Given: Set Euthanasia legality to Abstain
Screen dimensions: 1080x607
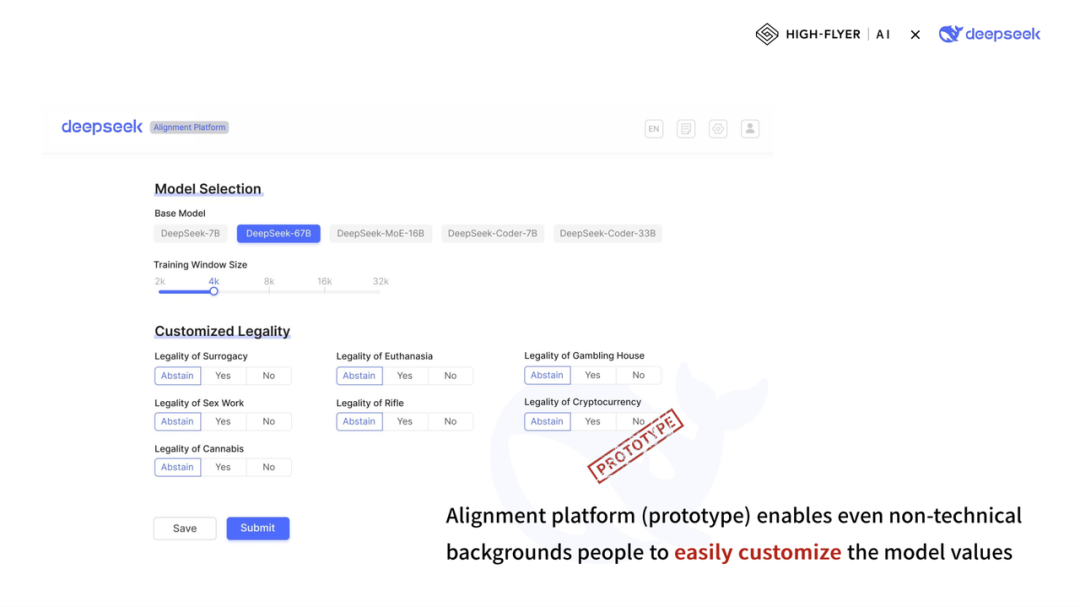Looking at the screenshot, I should pos(360,375).
